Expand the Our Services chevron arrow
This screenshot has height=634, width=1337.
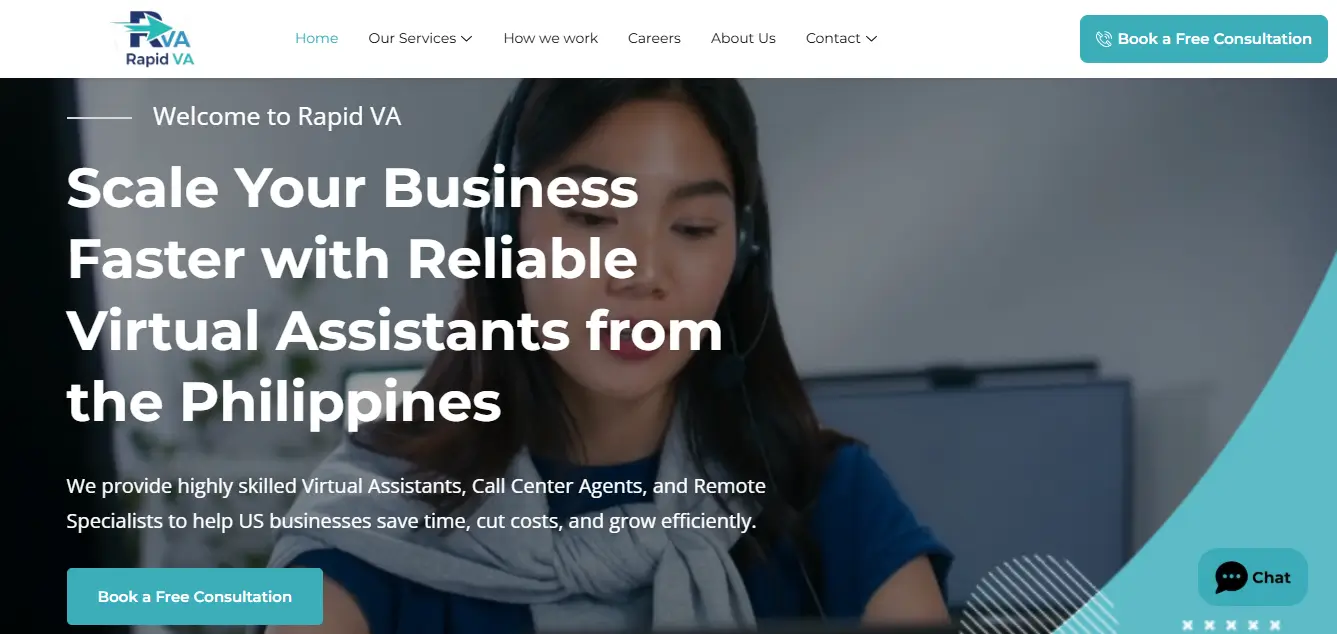467,39
